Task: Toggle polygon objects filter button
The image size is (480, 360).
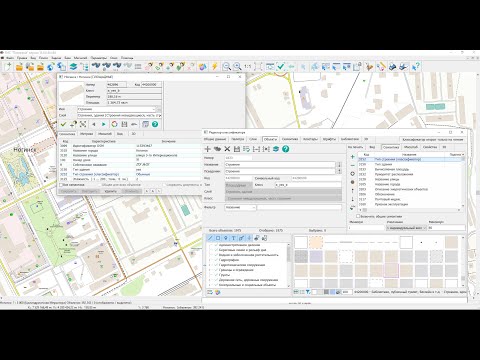Action: click(x=218, y=238)
